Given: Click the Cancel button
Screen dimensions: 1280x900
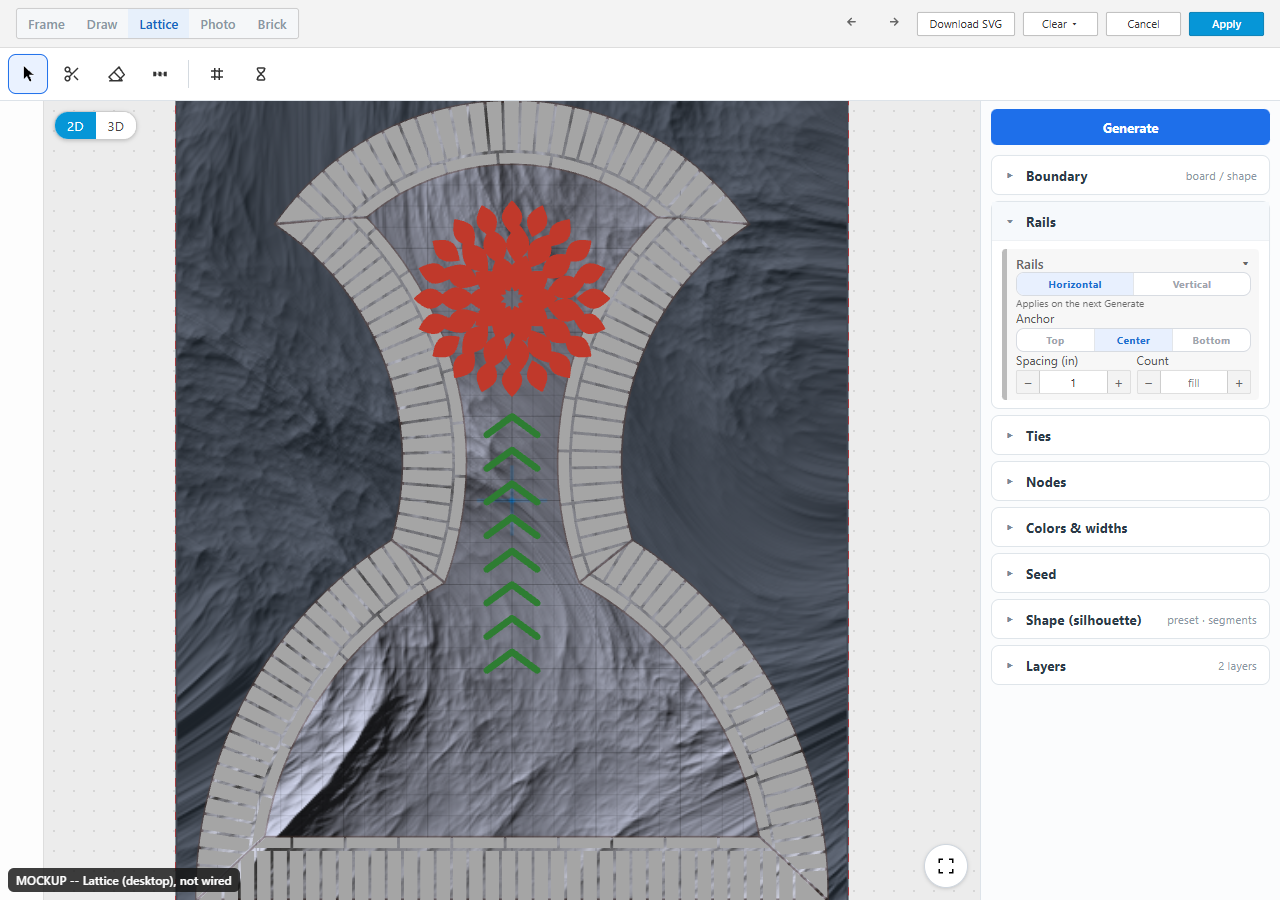Looking at the screenshot, I should 1143,24.
